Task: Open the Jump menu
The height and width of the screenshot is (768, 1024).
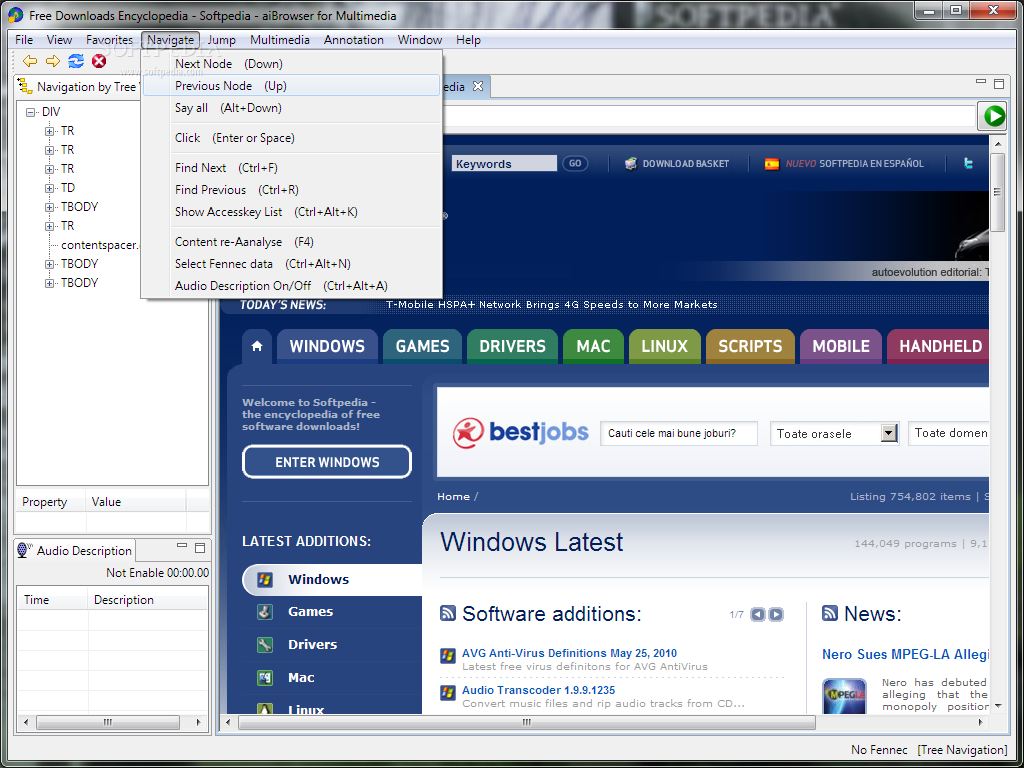Action: pos(221,40)
